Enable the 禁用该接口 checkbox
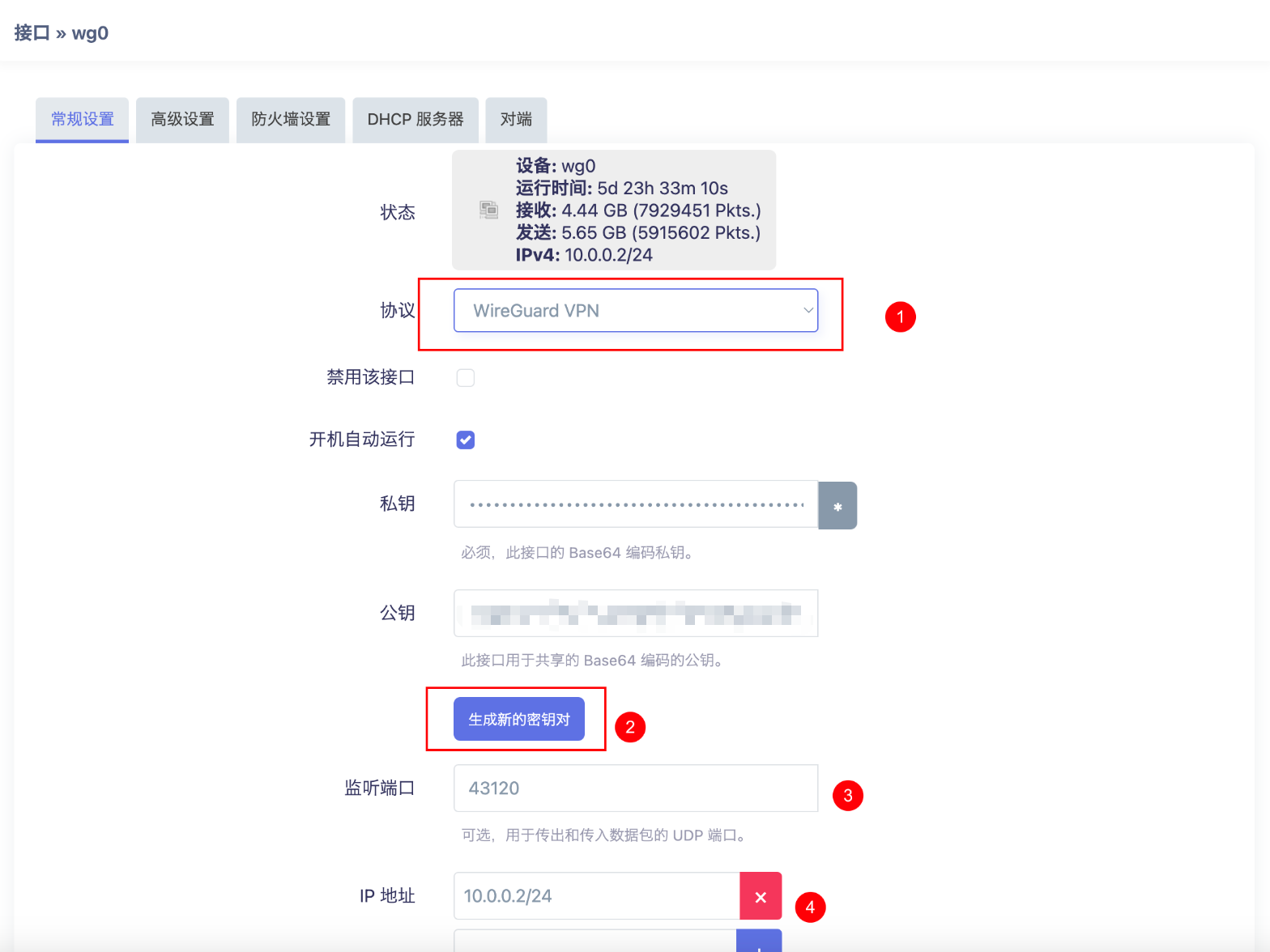 coord(466,378)
